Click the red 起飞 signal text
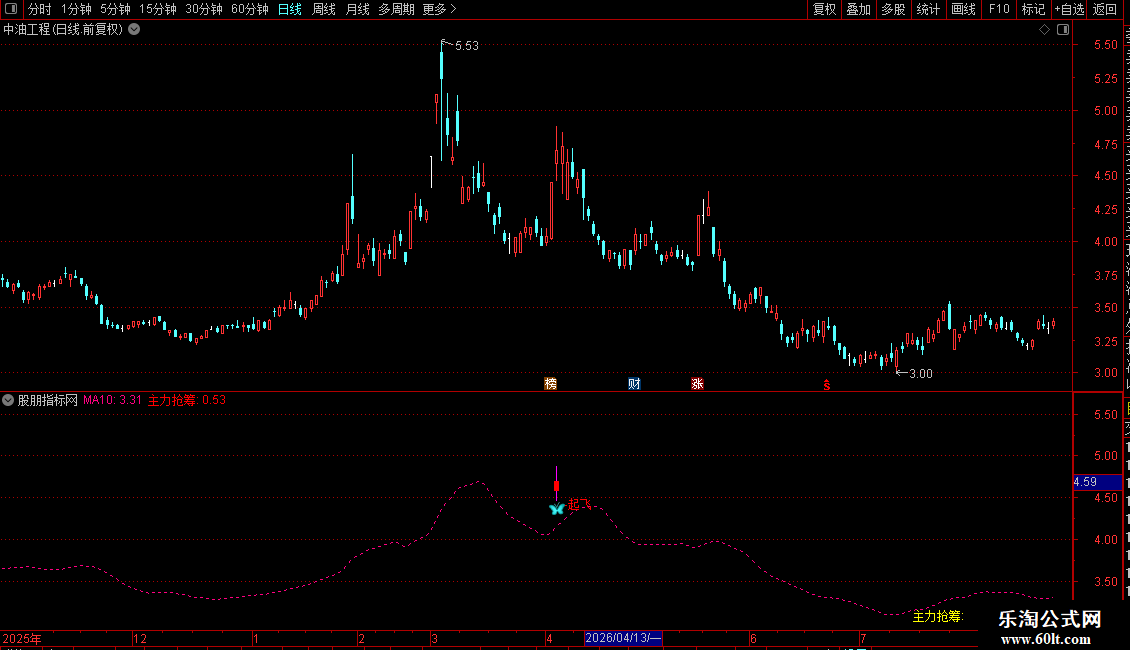Screen dimensions: 1130x650 pos(579,504)
